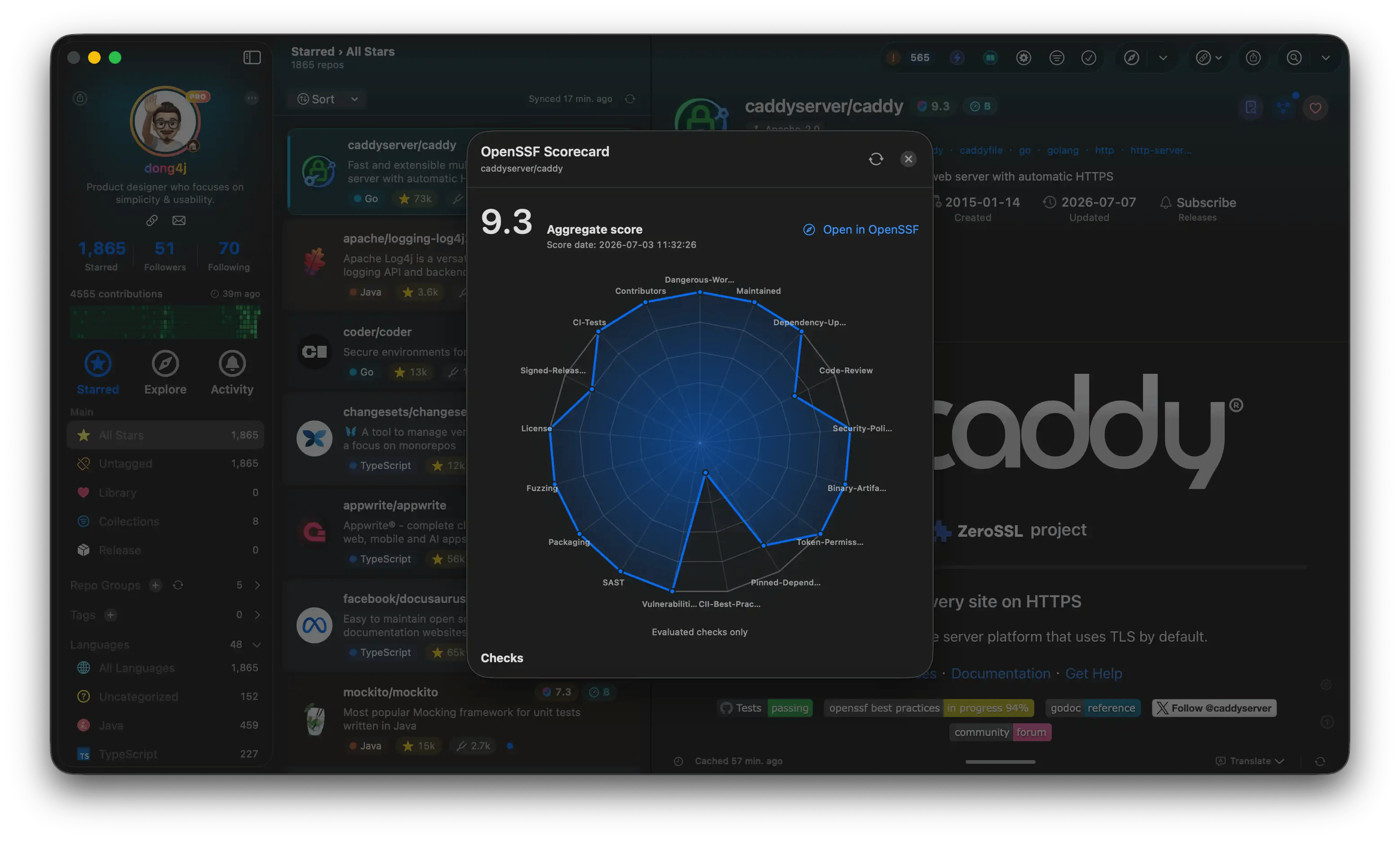Add a new tag with plus icon
1400x841 pixels.
111,615
